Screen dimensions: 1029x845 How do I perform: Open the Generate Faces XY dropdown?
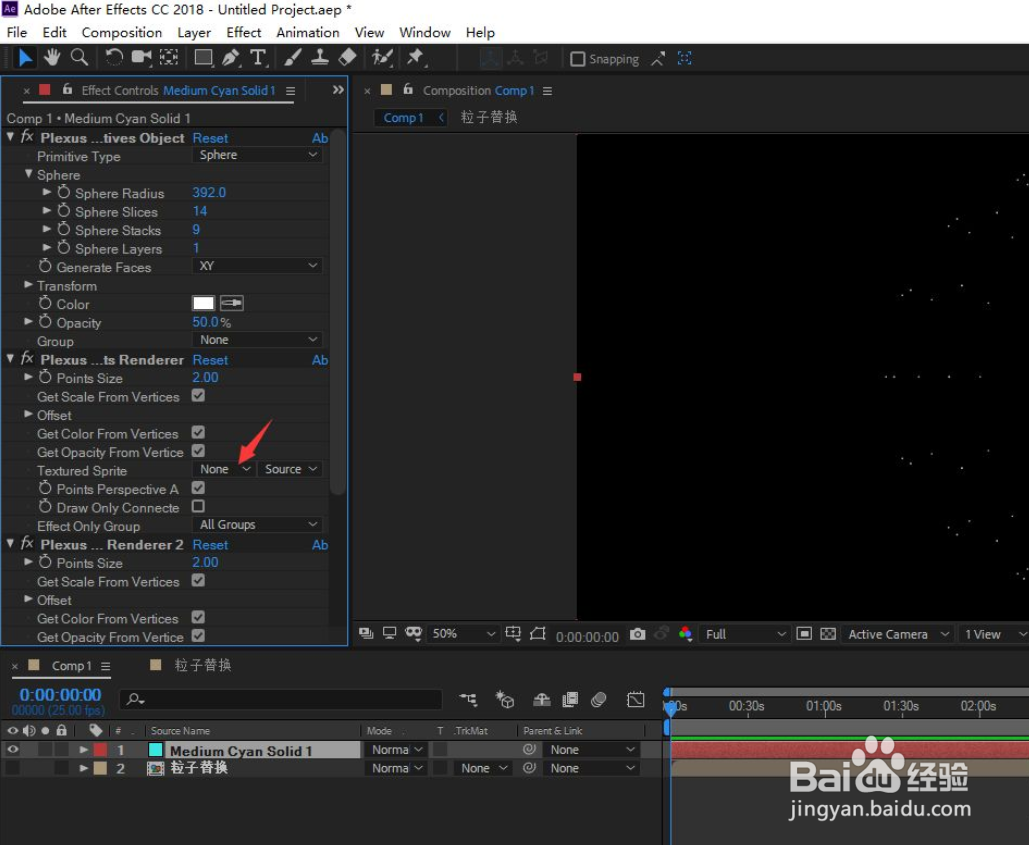tap(257, 266)
